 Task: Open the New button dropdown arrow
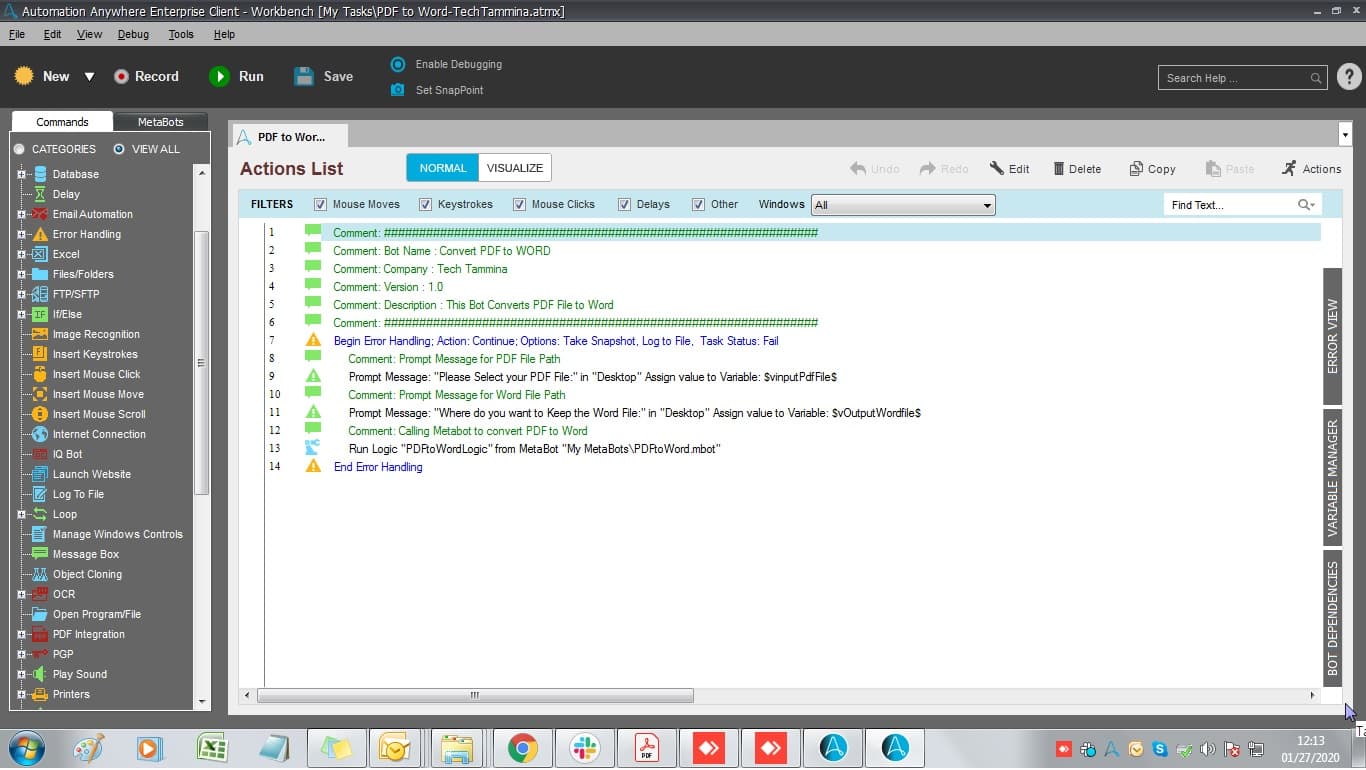89,77
